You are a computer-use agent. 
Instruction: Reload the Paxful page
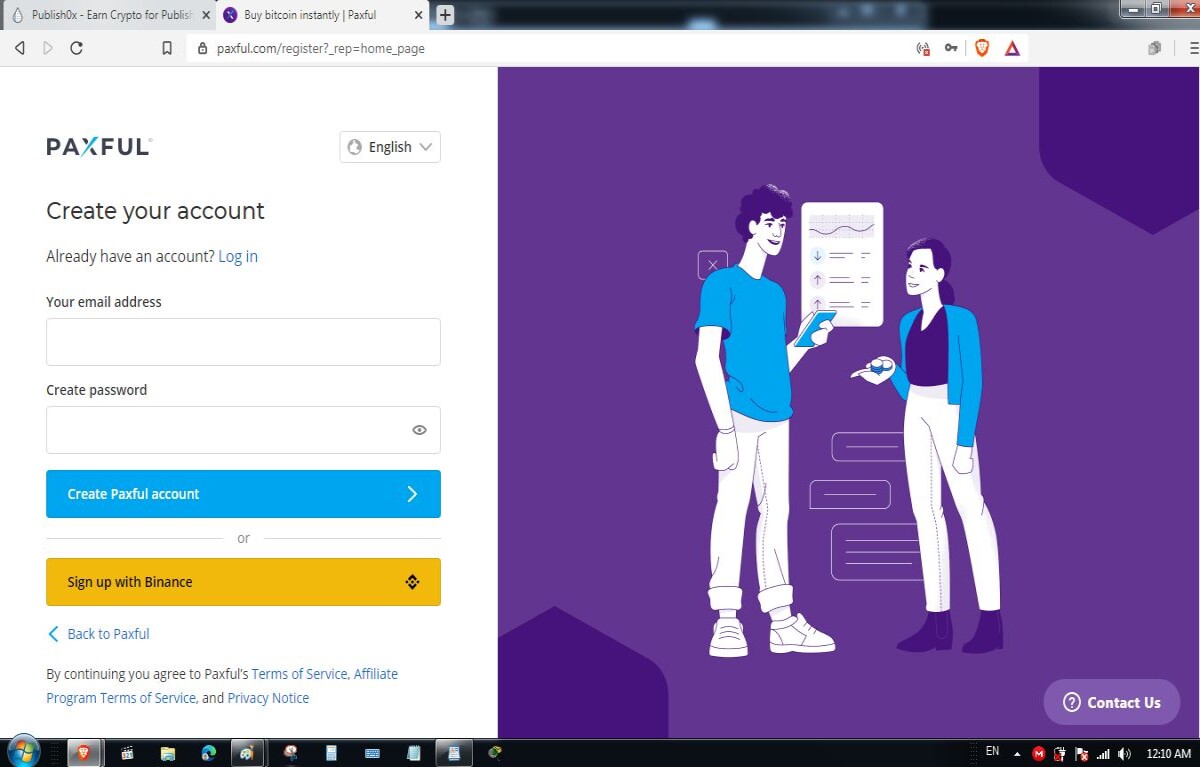[77, 48]
